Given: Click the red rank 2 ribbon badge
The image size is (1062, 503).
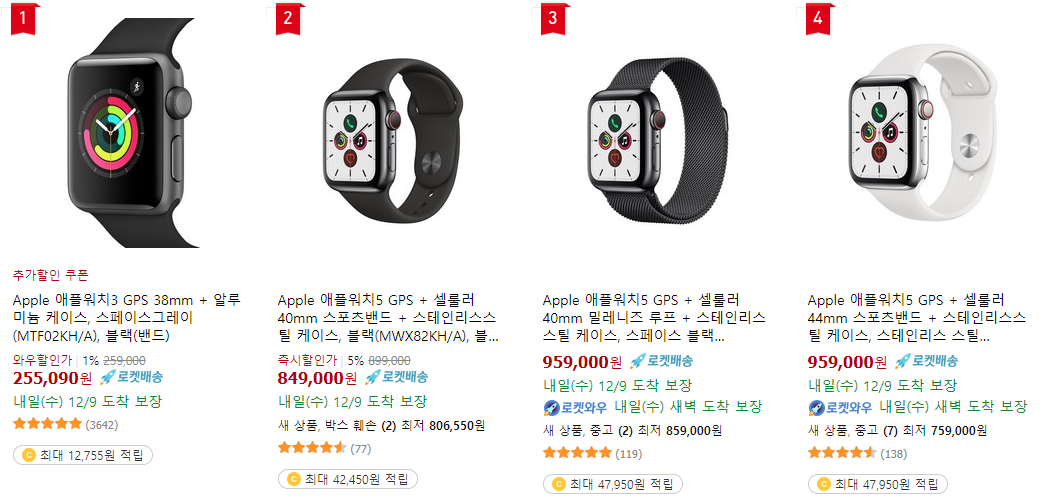Looking at the screenshot, I should (290, 18).
